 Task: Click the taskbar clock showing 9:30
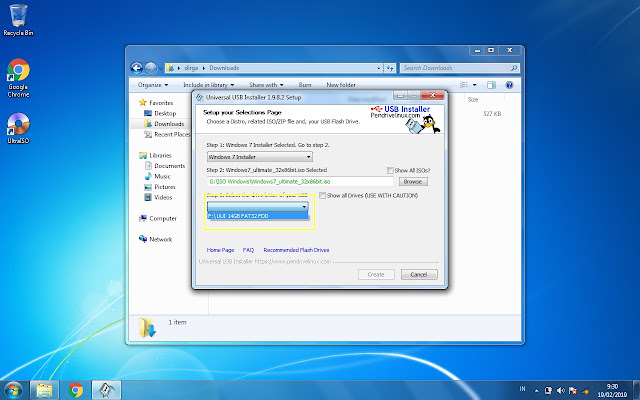[x=612, y=391]
